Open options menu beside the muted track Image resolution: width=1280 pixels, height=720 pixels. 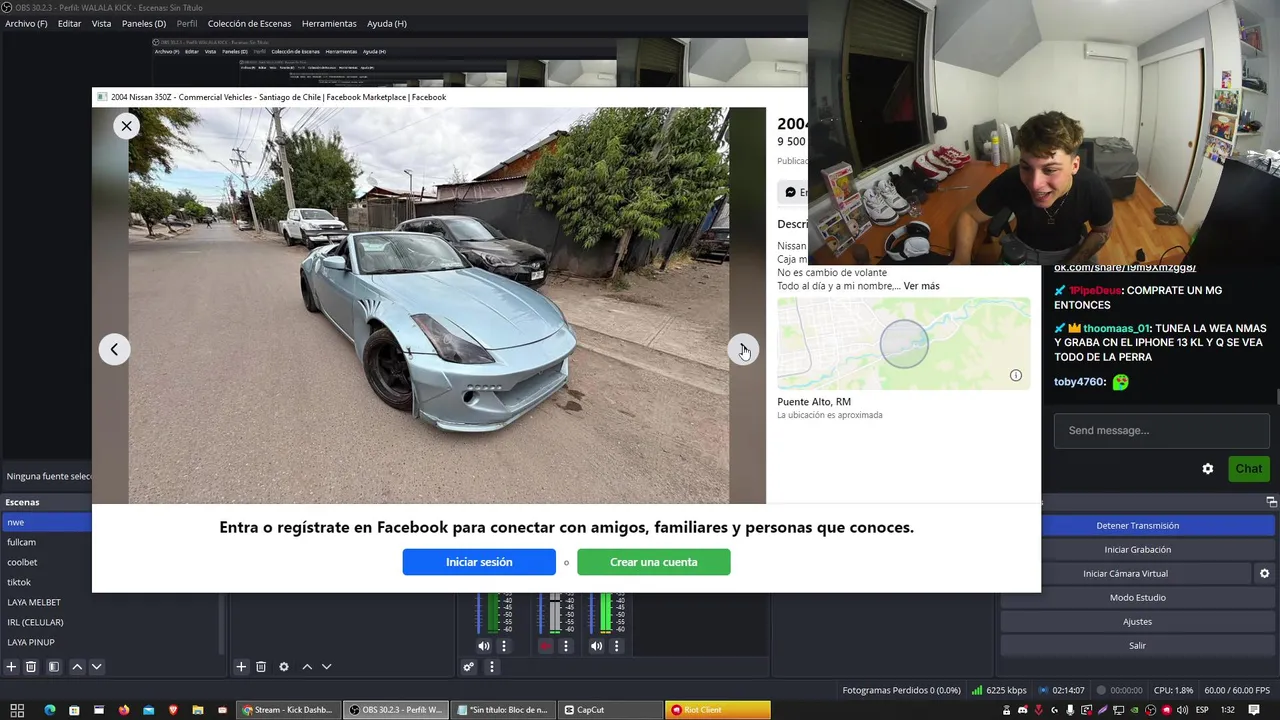(x=566, y=646)
